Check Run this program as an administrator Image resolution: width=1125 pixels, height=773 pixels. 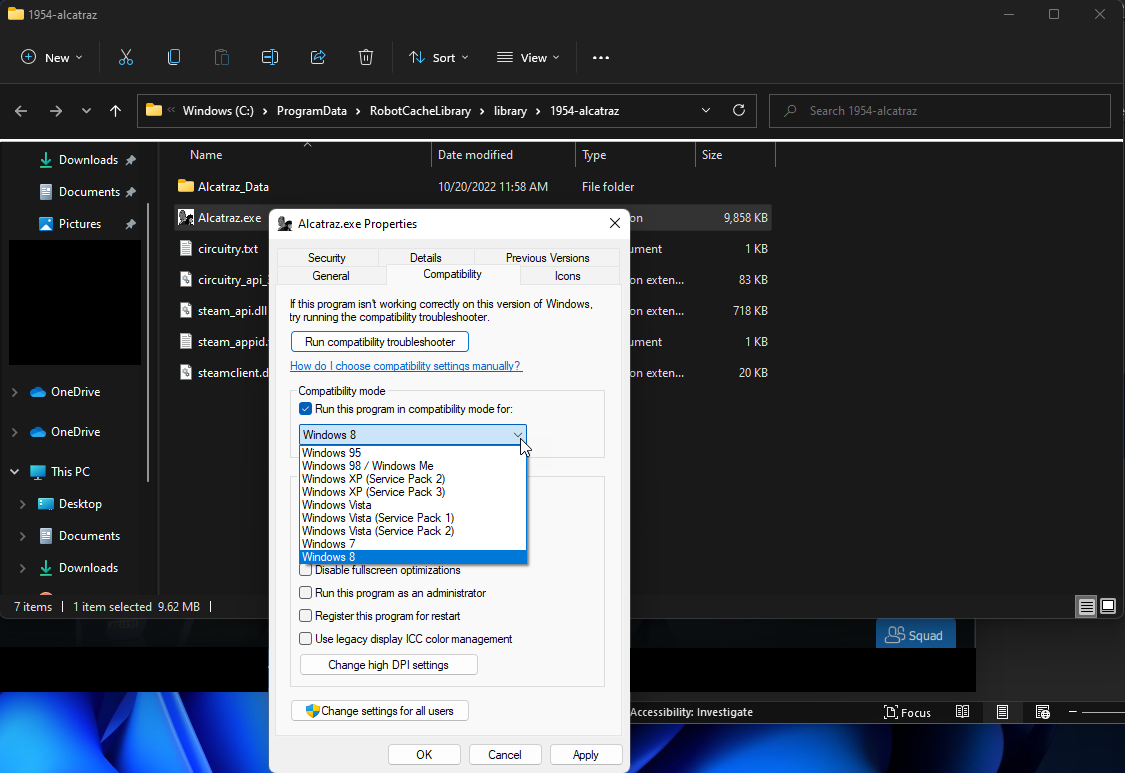[x=306, y=593]
